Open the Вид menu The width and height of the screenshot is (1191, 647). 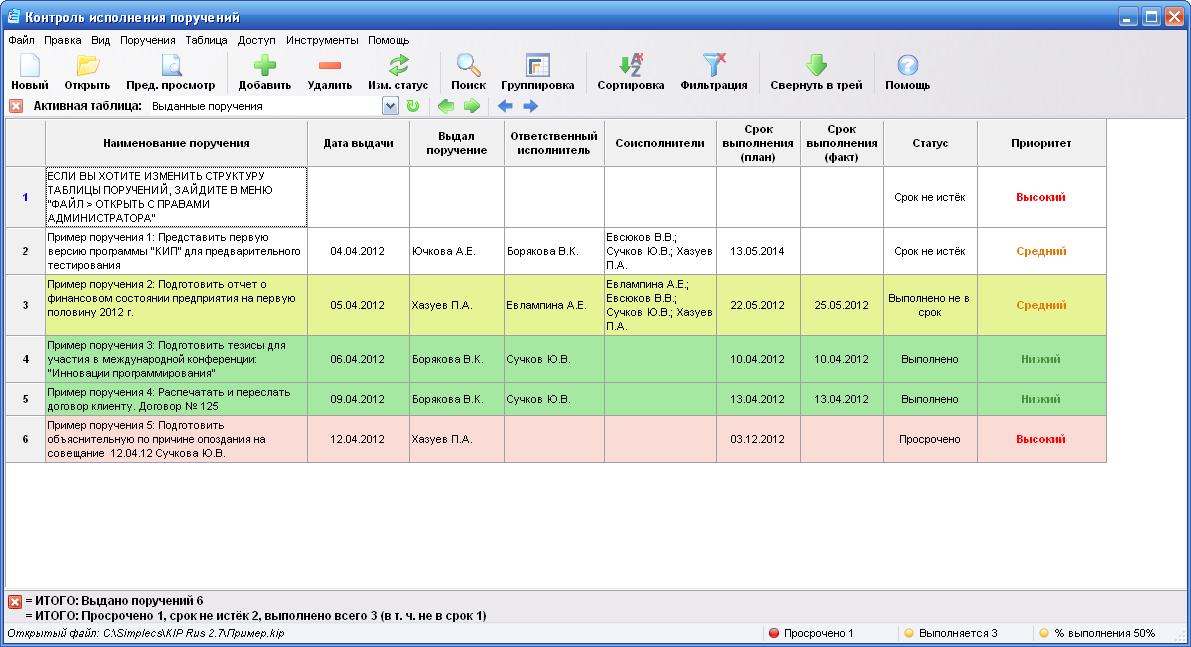100,40
